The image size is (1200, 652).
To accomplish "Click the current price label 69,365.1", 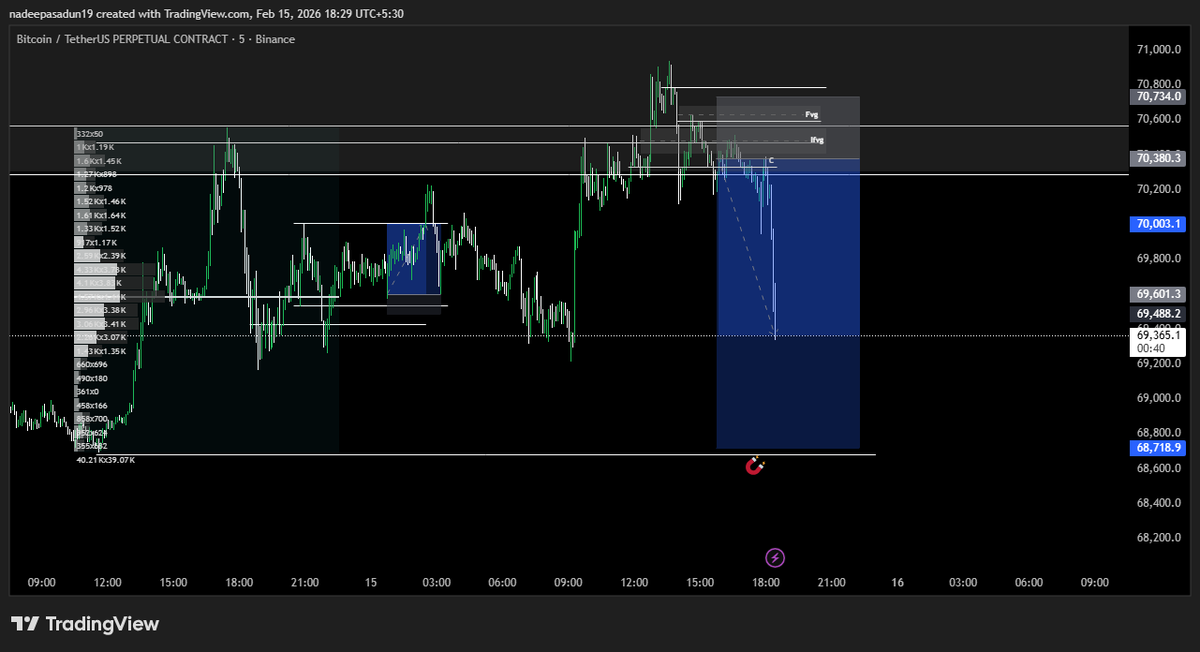I will (1159, 335).
